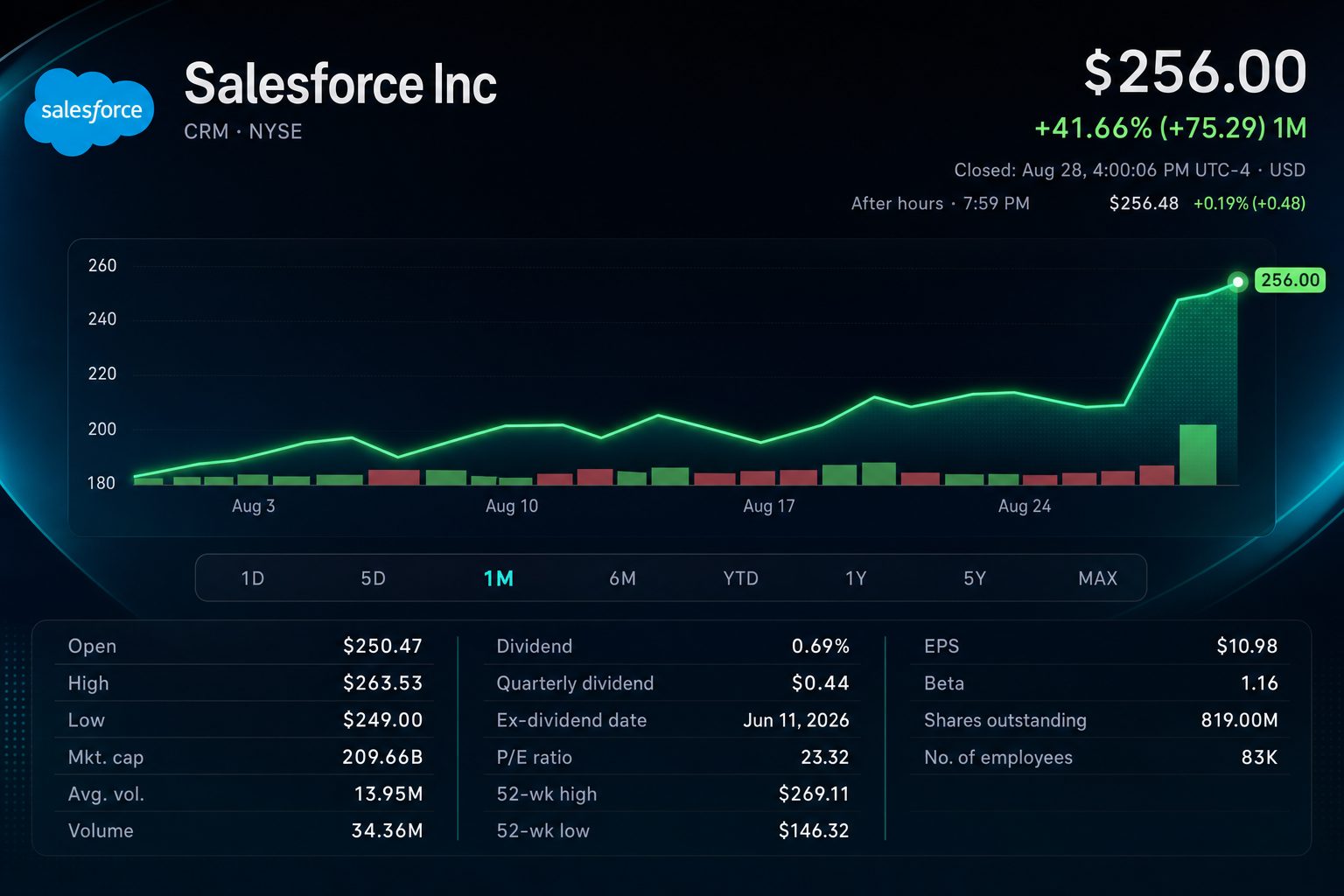
Task: Click the 52-wk high value $269.11
Action: (x=814, y=794)
